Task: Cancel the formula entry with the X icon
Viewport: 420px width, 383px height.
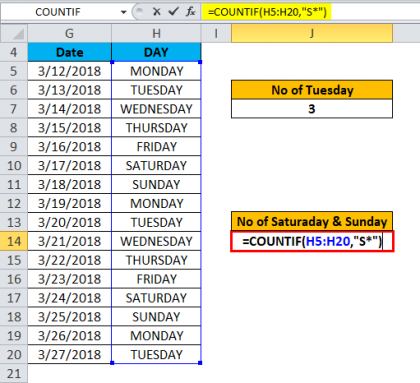Action: 156,12
